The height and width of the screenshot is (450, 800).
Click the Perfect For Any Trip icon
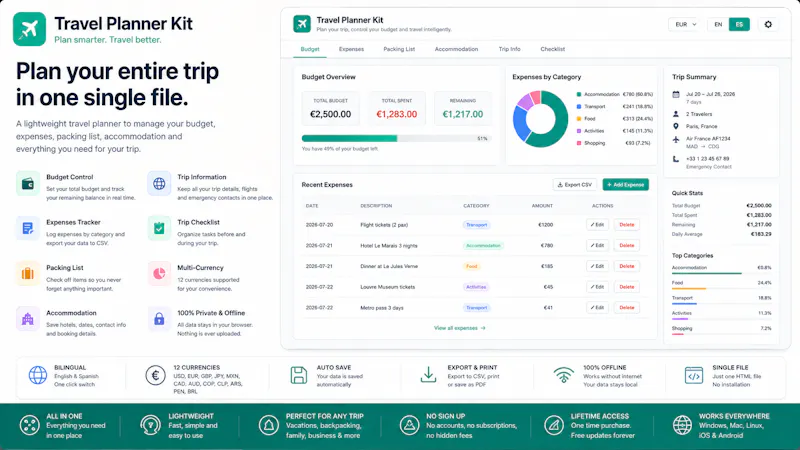(x=268, y=425)
